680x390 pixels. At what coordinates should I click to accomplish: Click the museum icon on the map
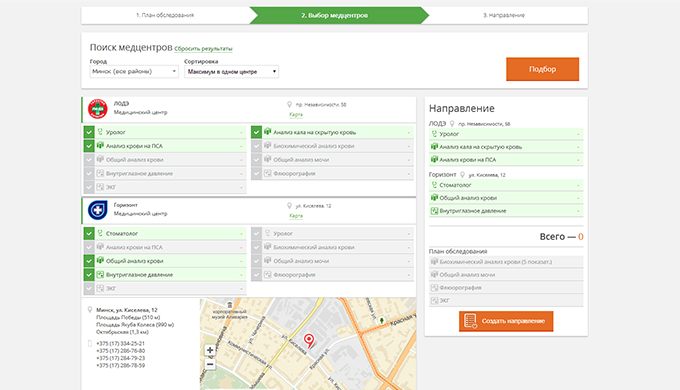point(230,305)
